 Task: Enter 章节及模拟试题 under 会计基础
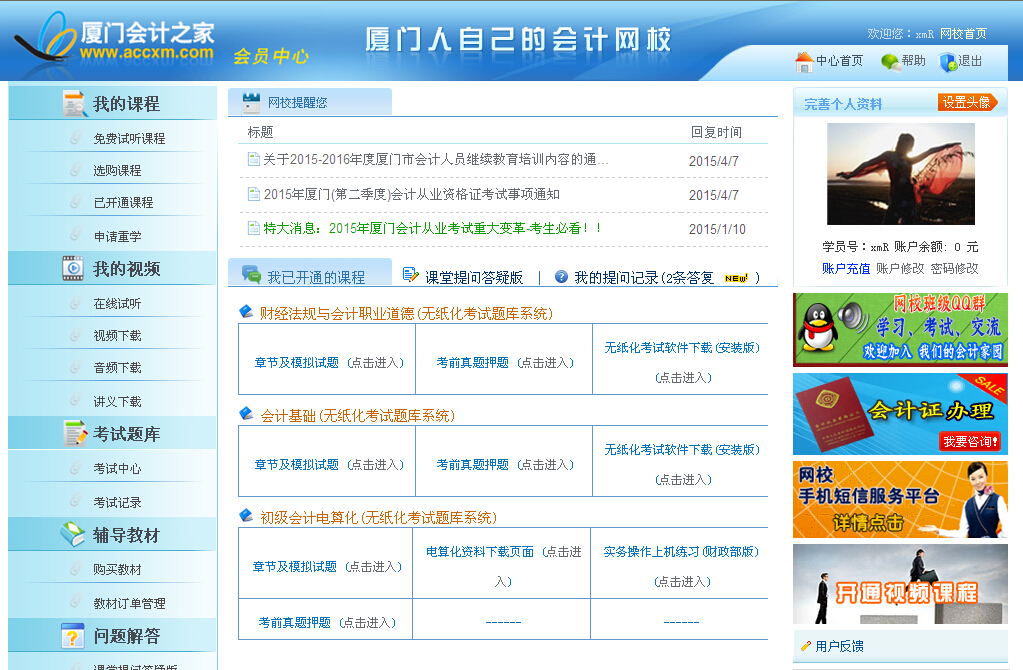(296, 465)
